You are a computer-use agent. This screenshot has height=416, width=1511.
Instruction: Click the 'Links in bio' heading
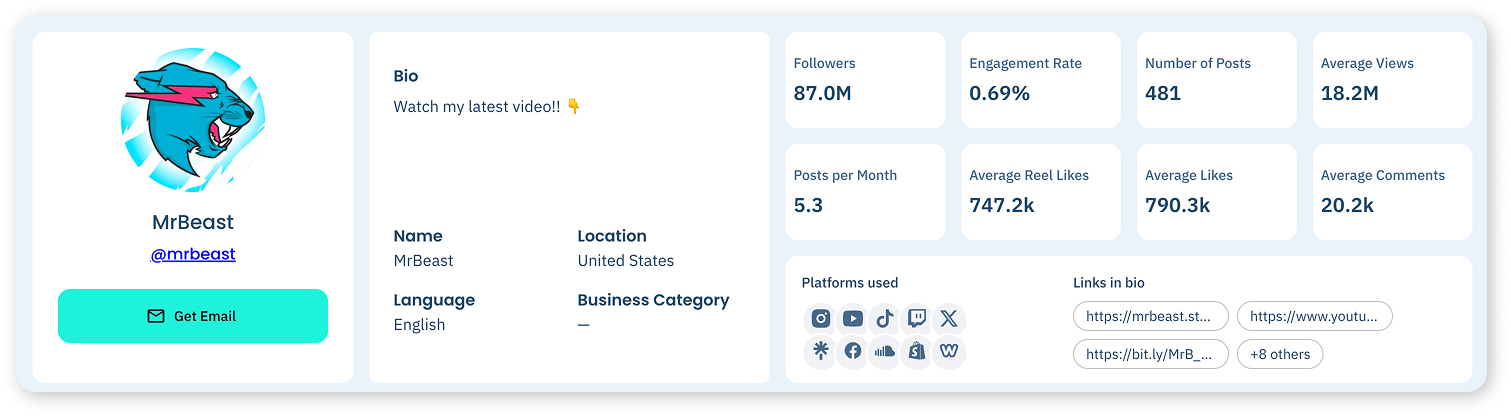pyautogui.click(x=1109, y=283)
